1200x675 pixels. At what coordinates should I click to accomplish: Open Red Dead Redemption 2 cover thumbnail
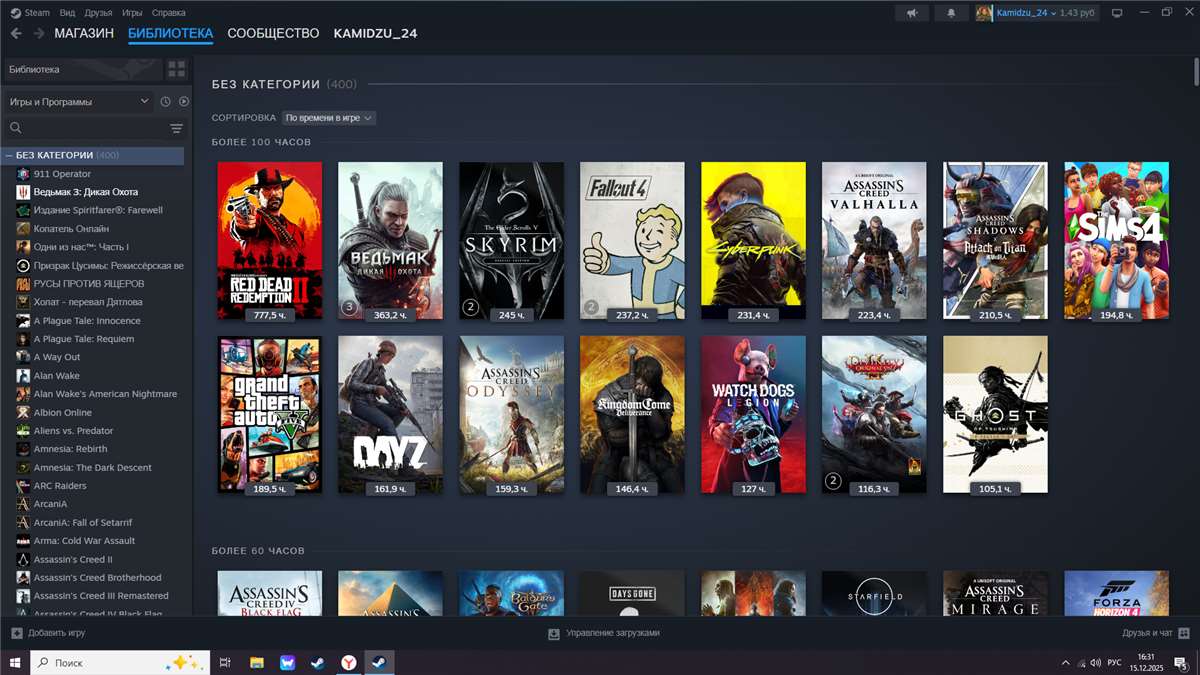click(268, 240)
